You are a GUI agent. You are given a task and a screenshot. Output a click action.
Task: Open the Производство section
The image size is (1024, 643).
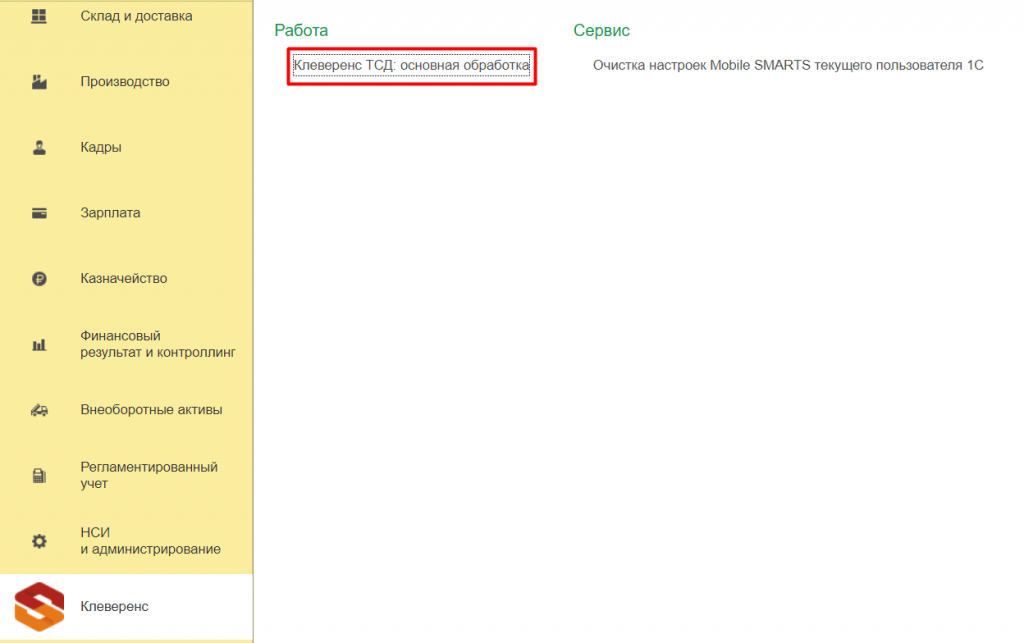click(125, 82)
